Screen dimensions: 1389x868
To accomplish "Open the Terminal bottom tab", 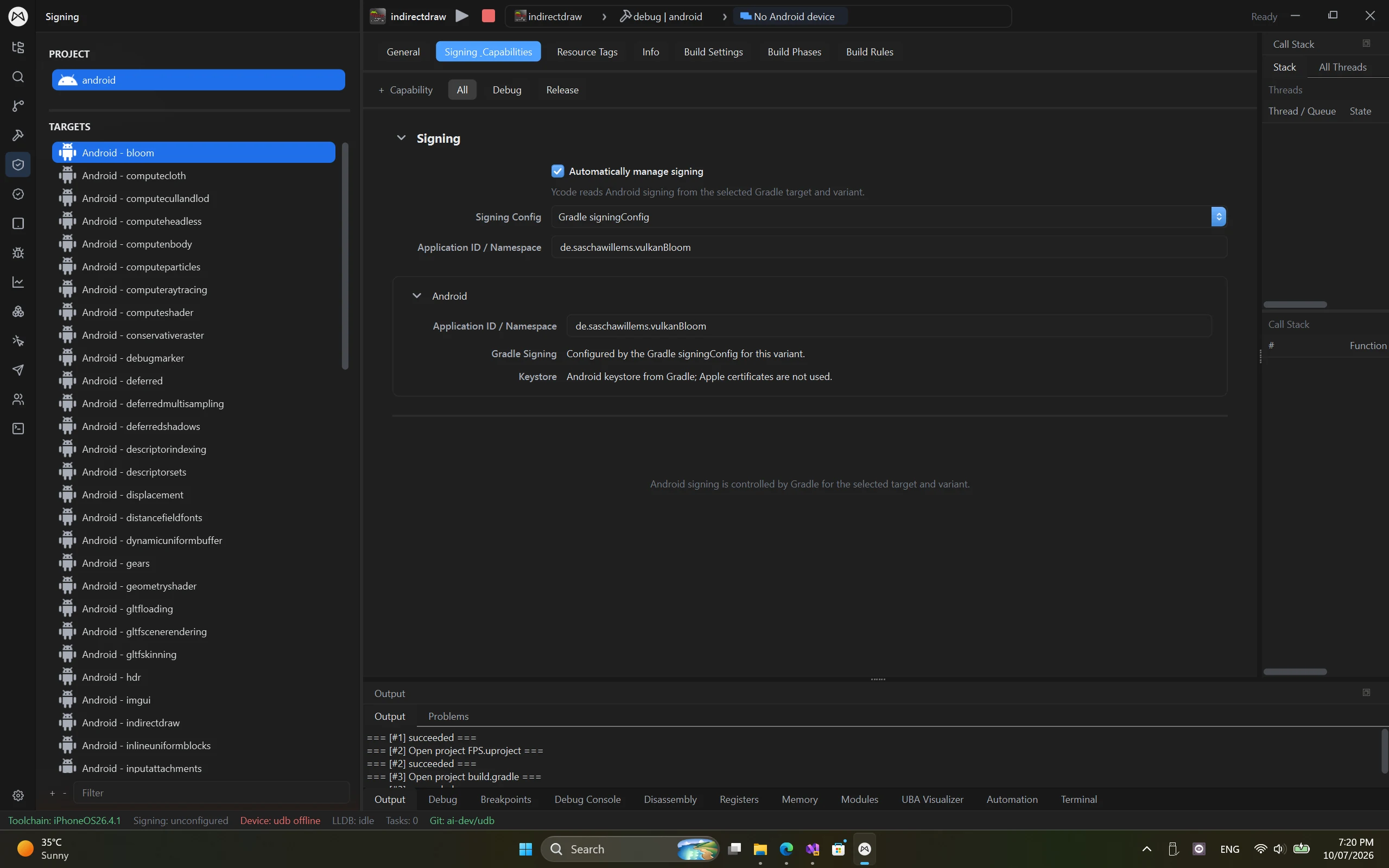I will (1079, 799).
